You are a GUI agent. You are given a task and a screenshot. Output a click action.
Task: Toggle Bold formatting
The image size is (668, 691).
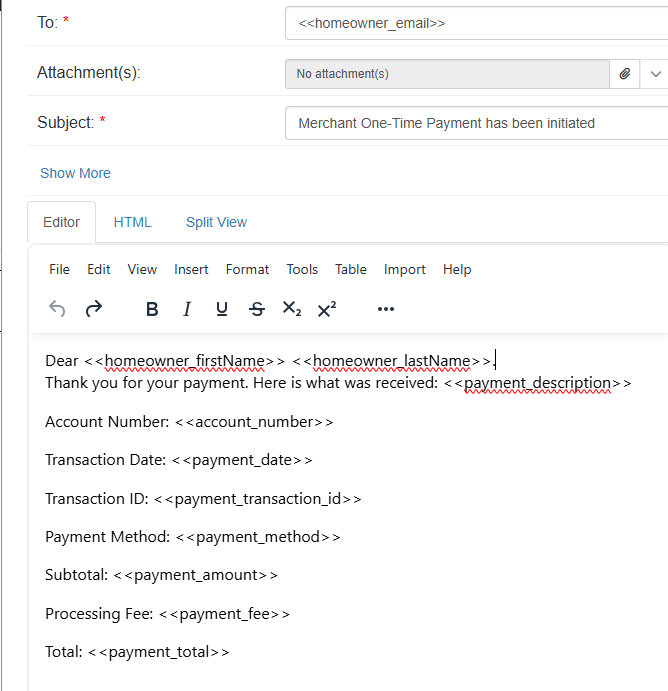152,309
